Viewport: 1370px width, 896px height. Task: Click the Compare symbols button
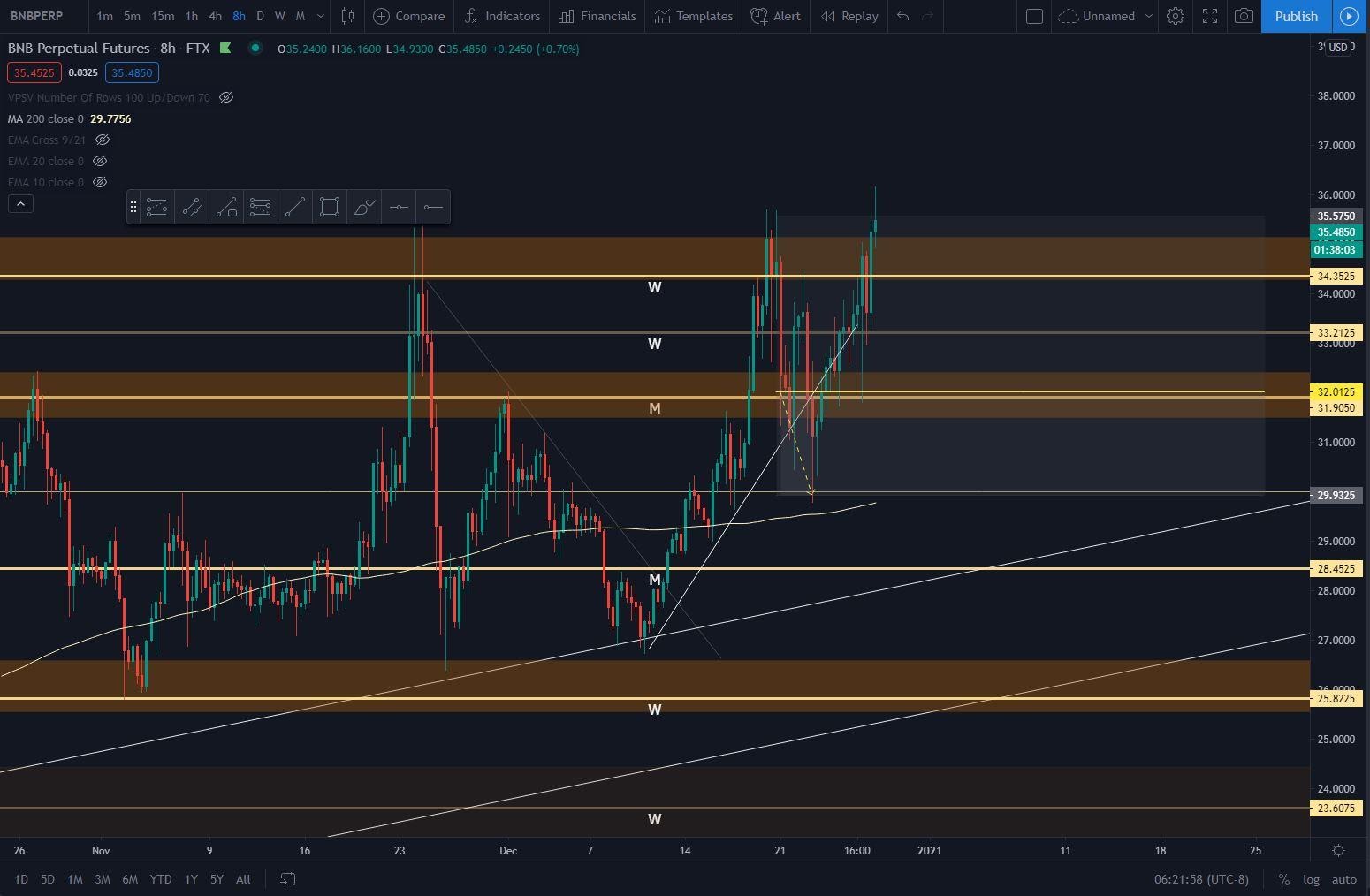(x=408, y=16)
